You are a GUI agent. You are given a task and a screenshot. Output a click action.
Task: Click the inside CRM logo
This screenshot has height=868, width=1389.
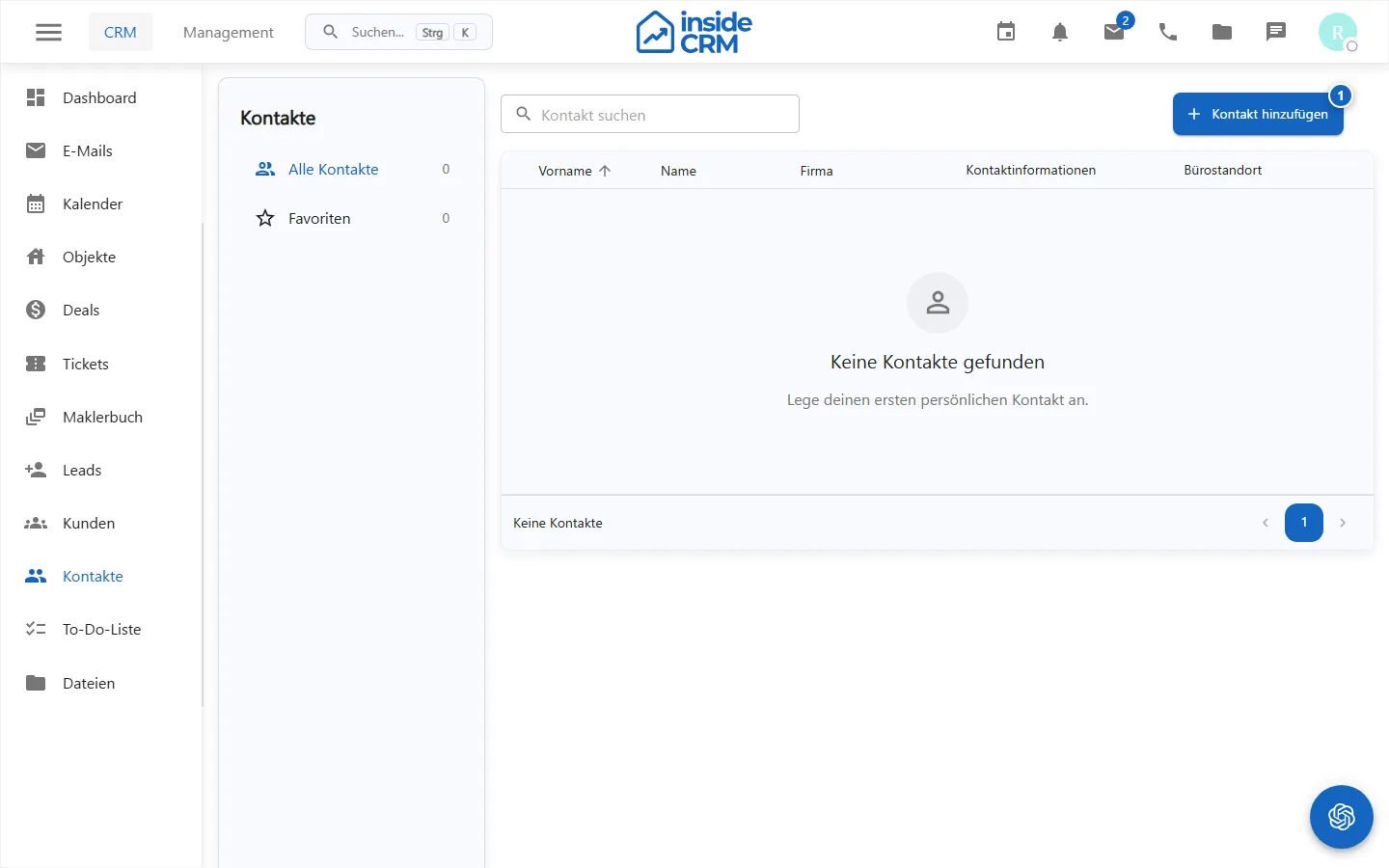[x=694, y=32]
